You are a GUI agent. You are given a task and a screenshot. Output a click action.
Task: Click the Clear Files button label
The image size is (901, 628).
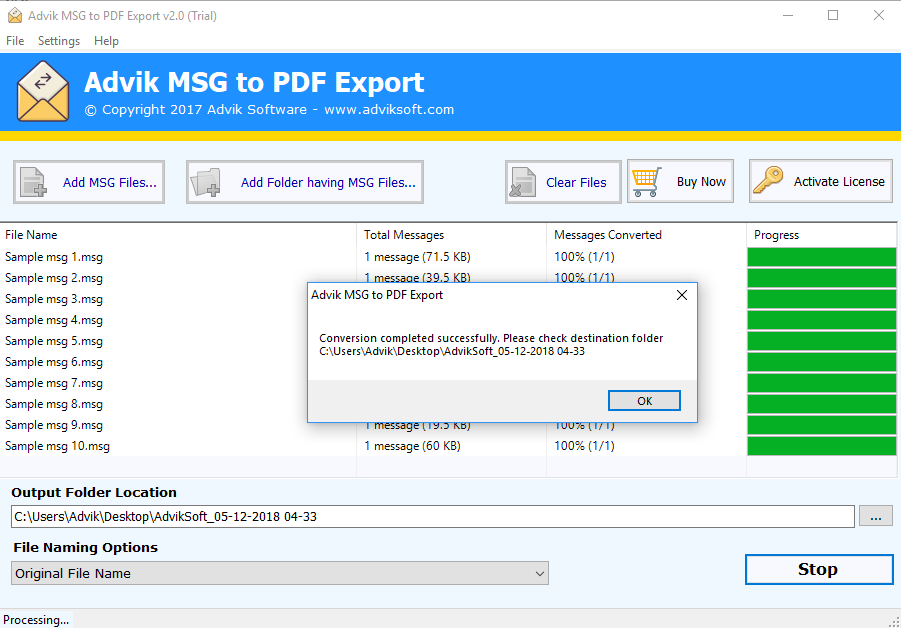point(576,183)
